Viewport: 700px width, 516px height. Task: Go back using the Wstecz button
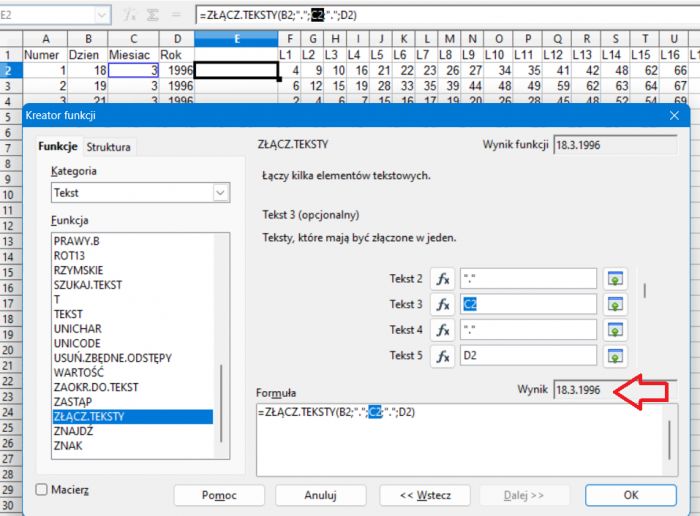point(425,495)
